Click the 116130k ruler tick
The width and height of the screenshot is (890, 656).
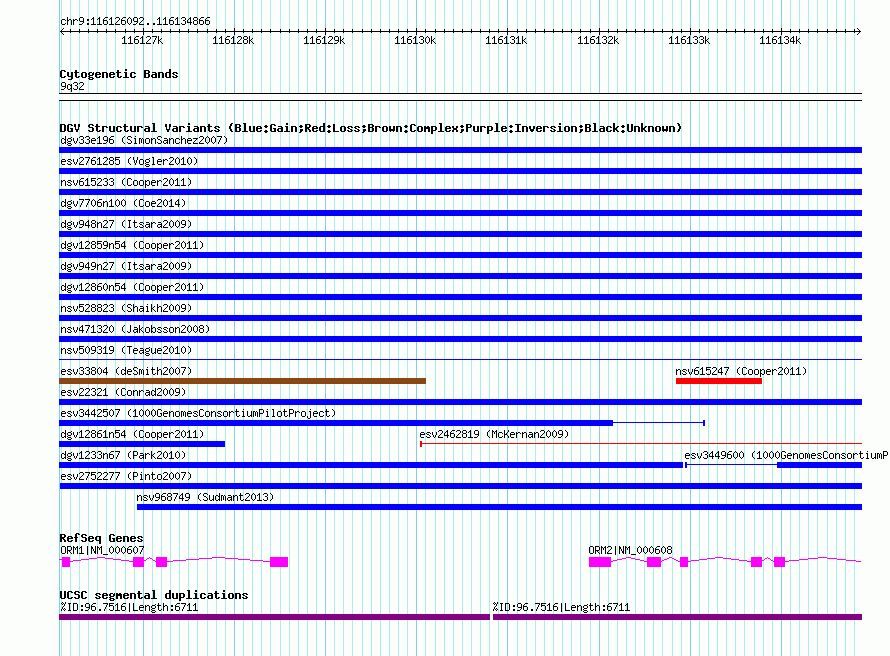click(415, 40)
